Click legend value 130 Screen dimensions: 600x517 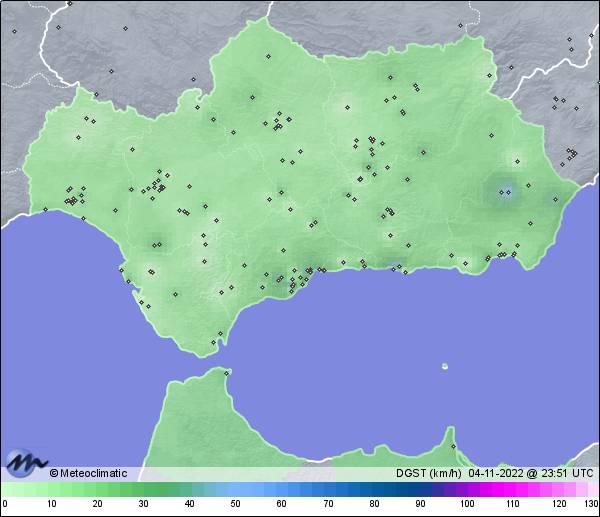point(592,504)
